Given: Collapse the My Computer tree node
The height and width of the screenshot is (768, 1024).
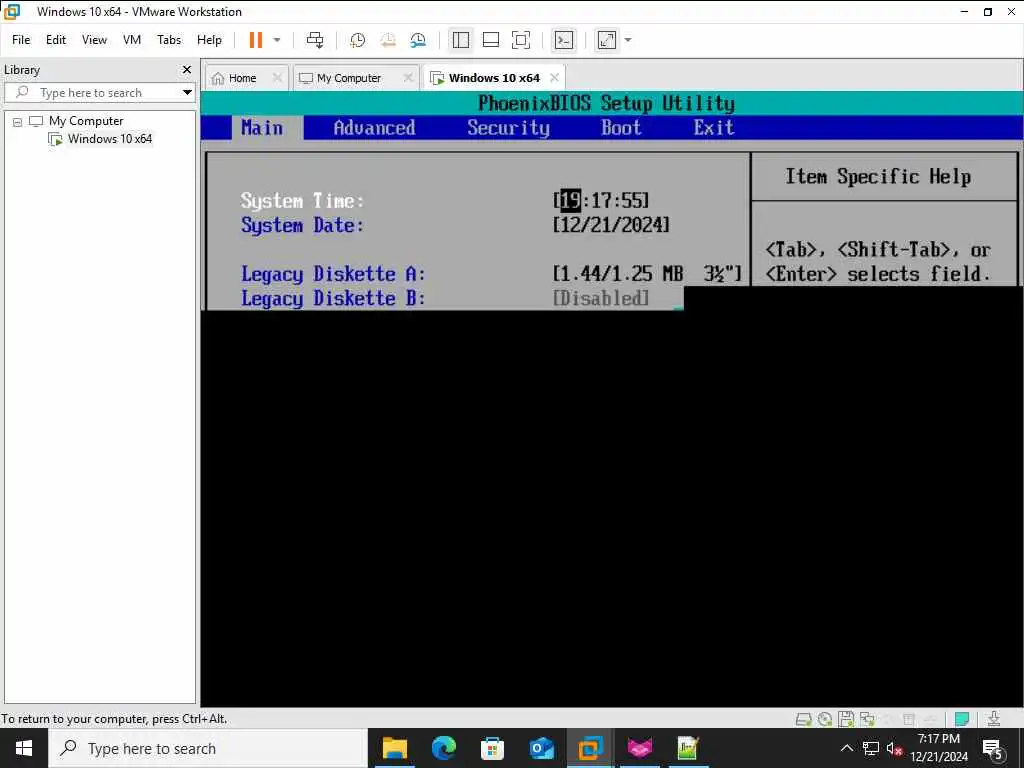Looking at the screenshot, I should 18,121.
